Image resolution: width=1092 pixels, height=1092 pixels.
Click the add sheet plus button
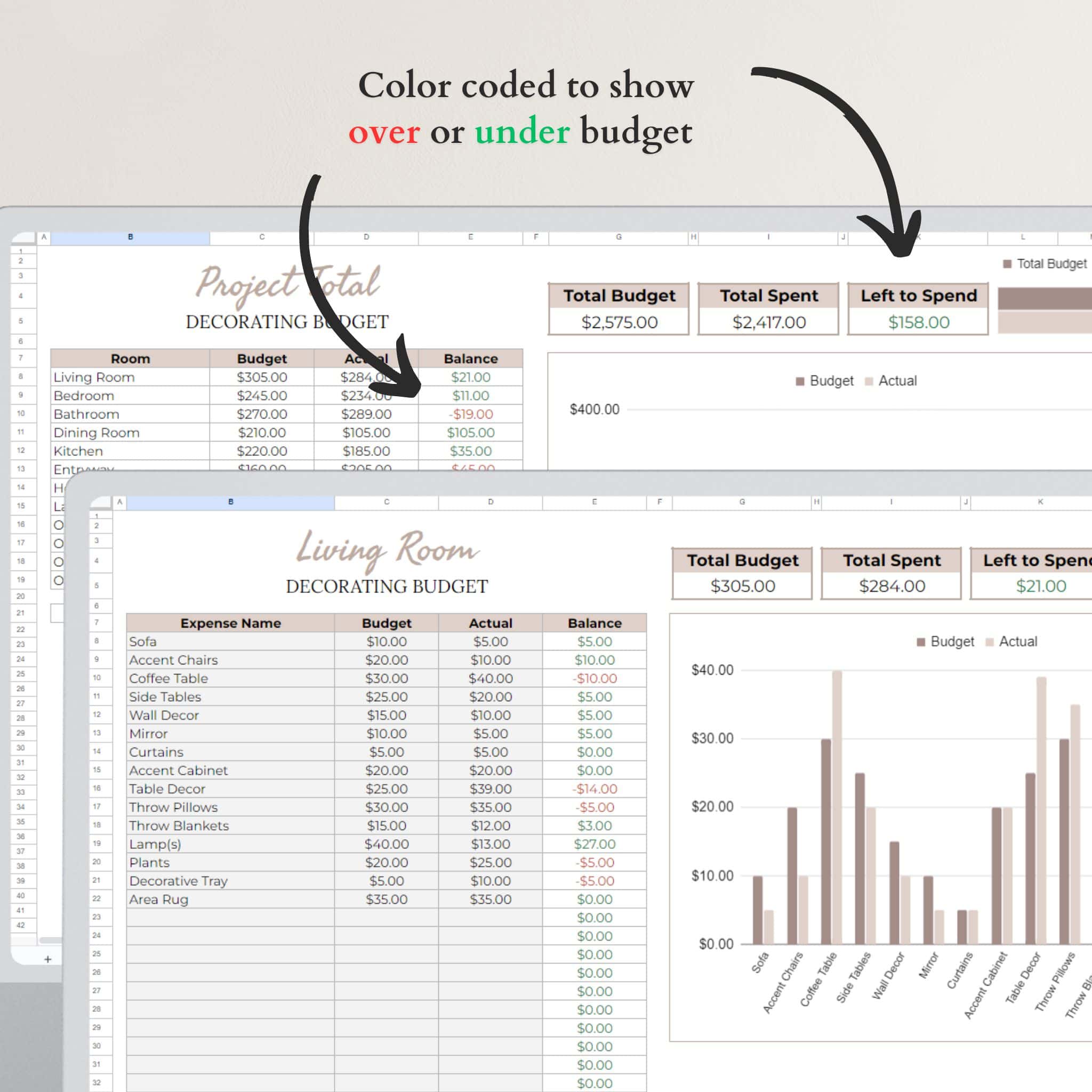tap(48, 959)
